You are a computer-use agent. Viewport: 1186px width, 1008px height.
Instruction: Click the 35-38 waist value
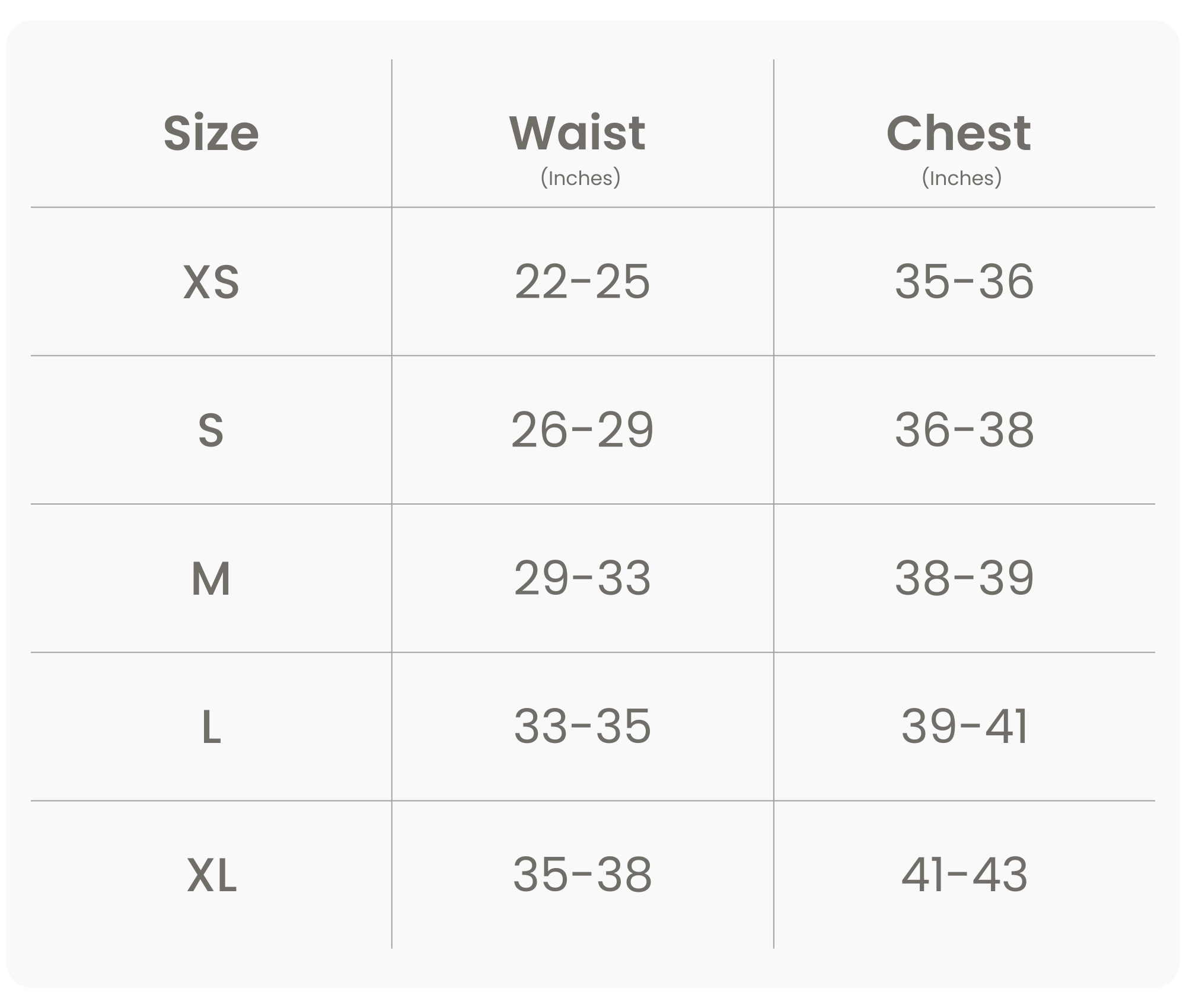pyautogui.click(x=582, y=875)
